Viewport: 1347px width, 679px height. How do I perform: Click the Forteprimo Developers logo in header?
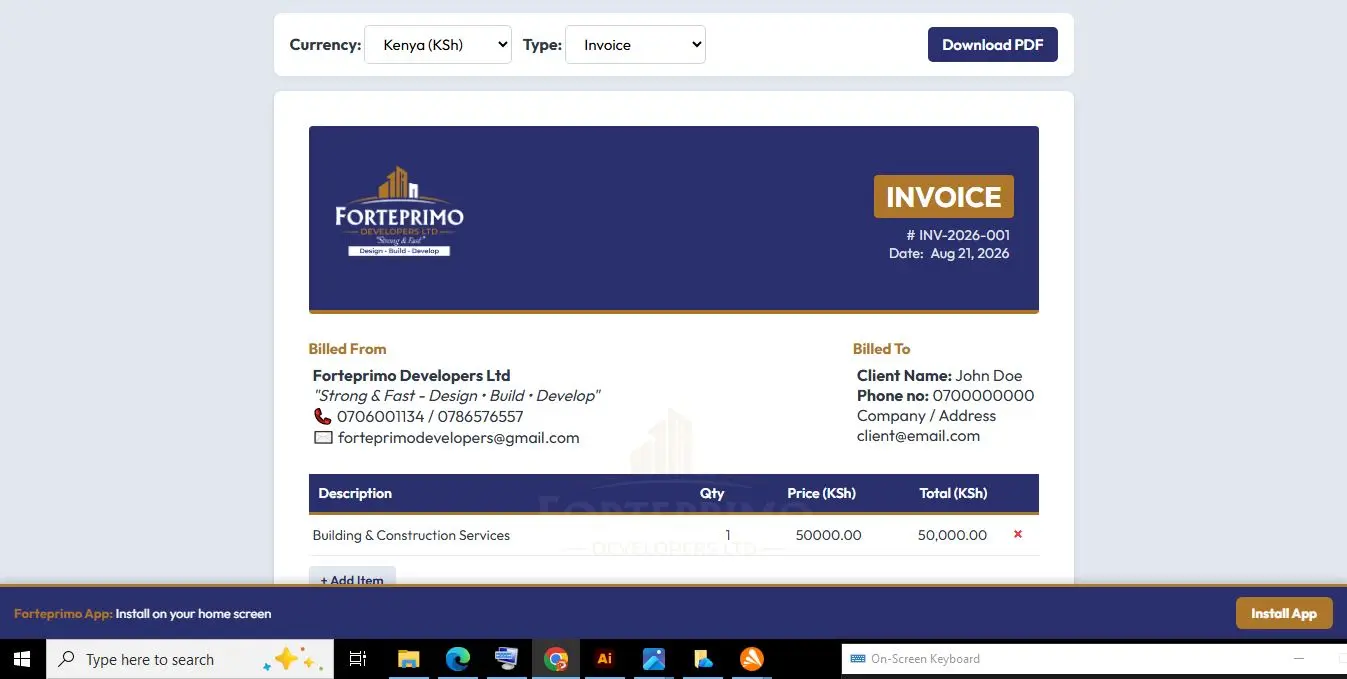click(399, 211)
